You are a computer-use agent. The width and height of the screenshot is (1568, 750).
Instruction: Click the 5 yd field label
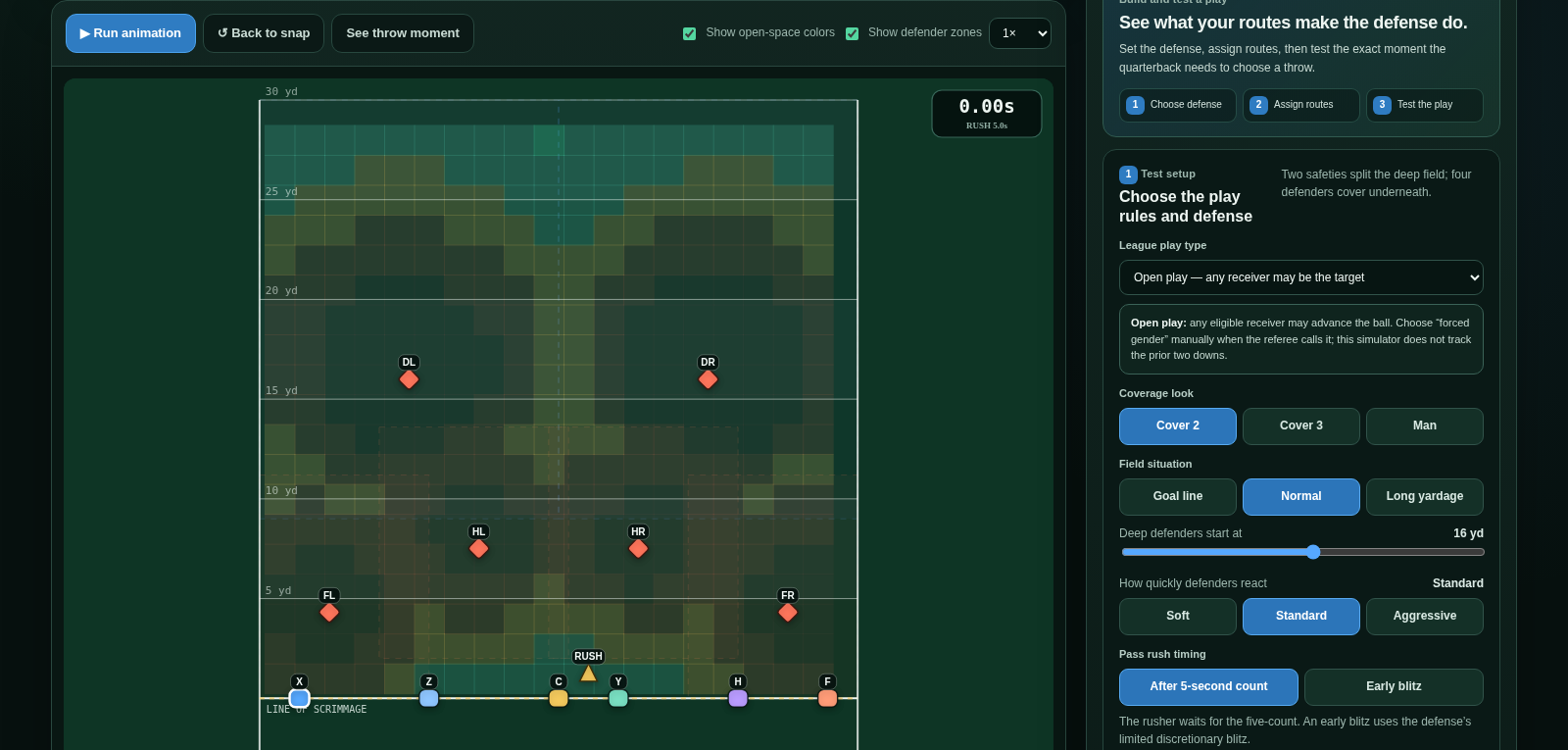(278, 590)
